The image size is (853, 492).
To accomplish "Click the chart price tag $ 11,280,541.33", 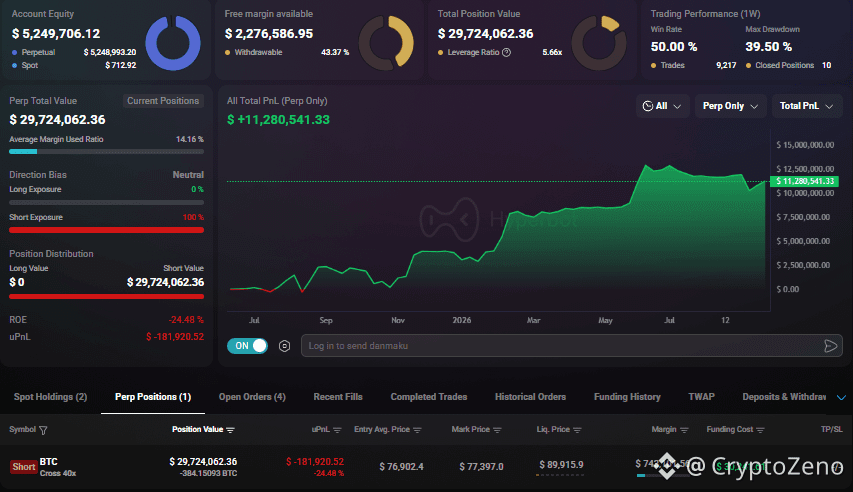I will click(805, 181).
